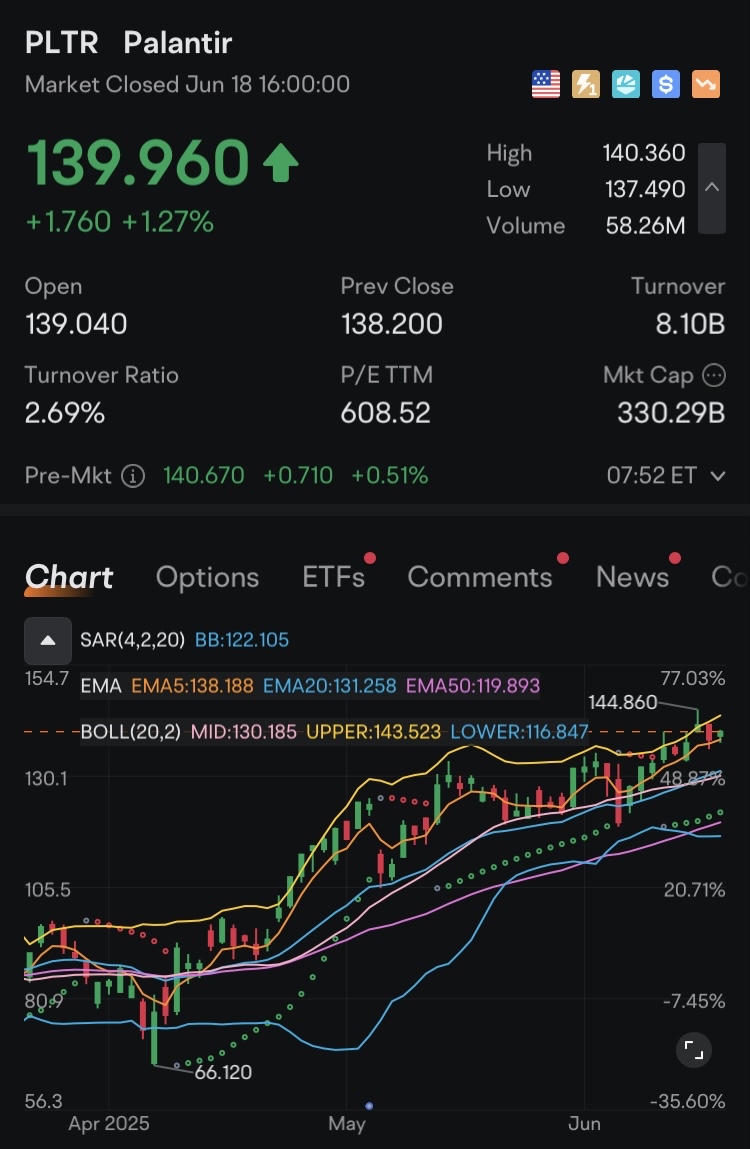Collapse the High/Low/Volume stats panel
Viewport: 750px width, 1149px height.
(x=712, y=188)
